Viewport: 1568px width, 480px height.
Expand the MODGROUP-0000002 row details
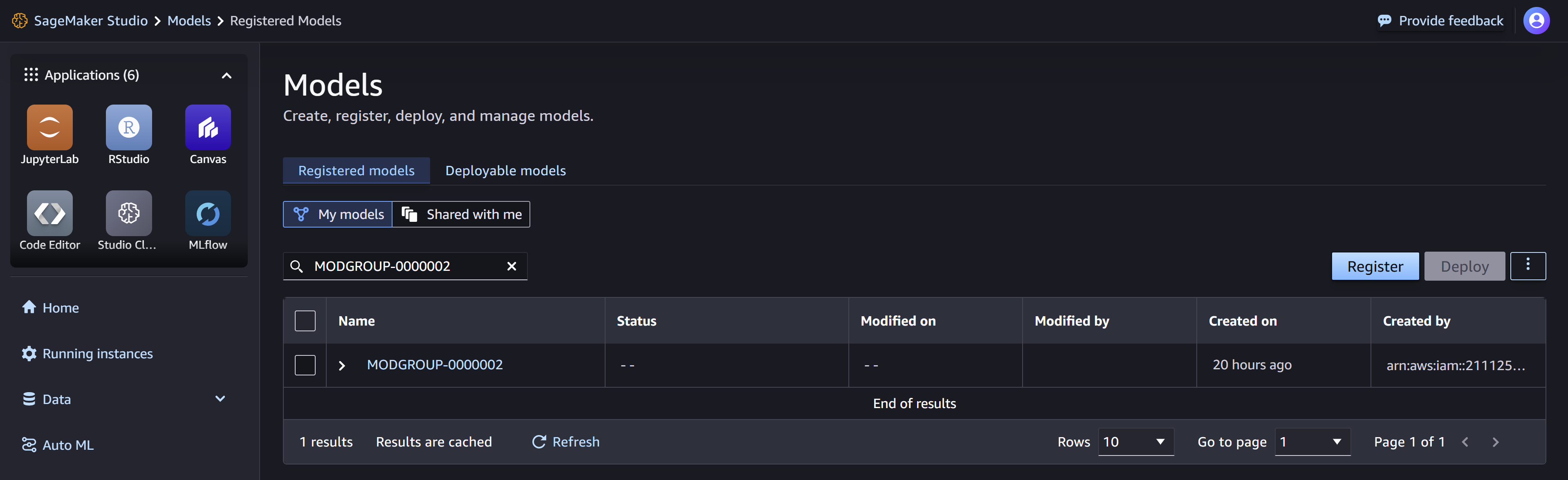[x=342, y=365]
